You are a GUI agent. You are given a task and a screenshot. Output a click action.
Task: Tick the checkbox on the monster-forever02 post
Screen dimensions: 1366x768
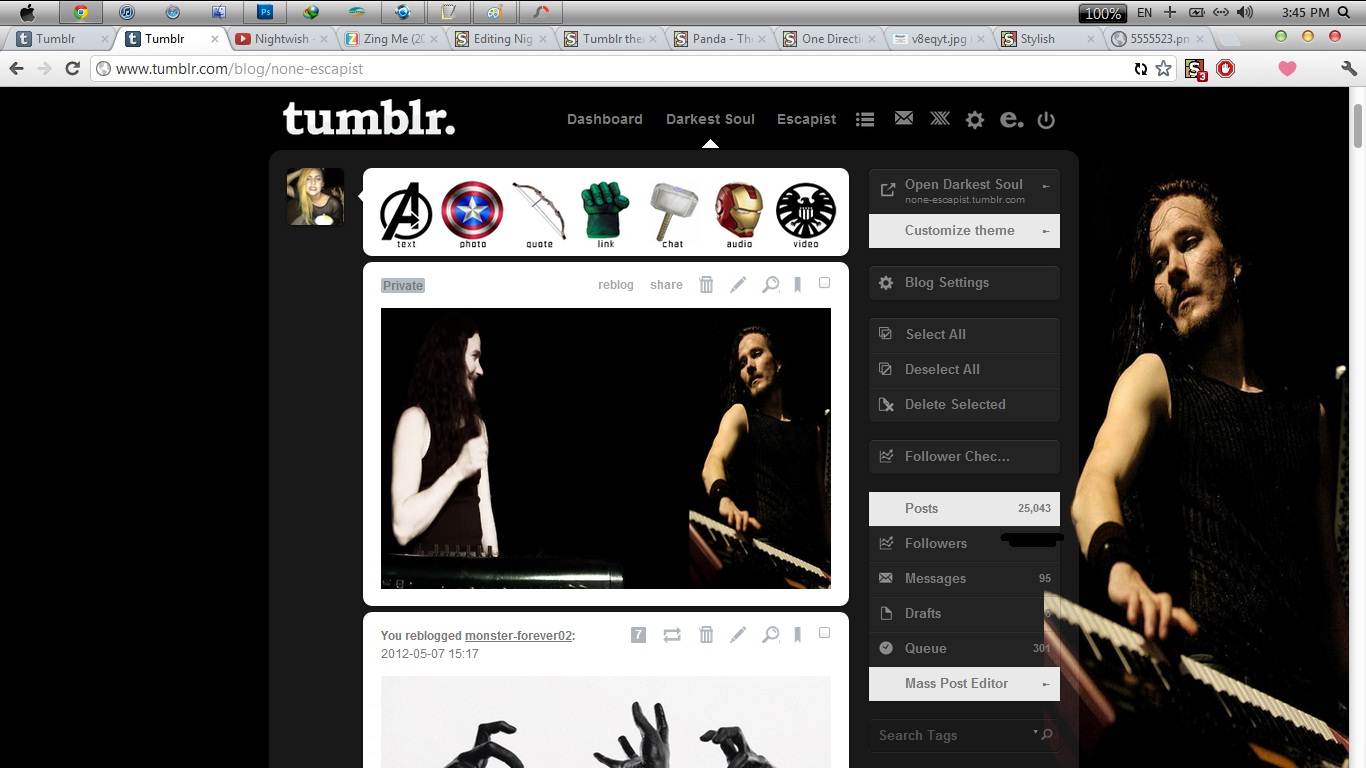824,633
